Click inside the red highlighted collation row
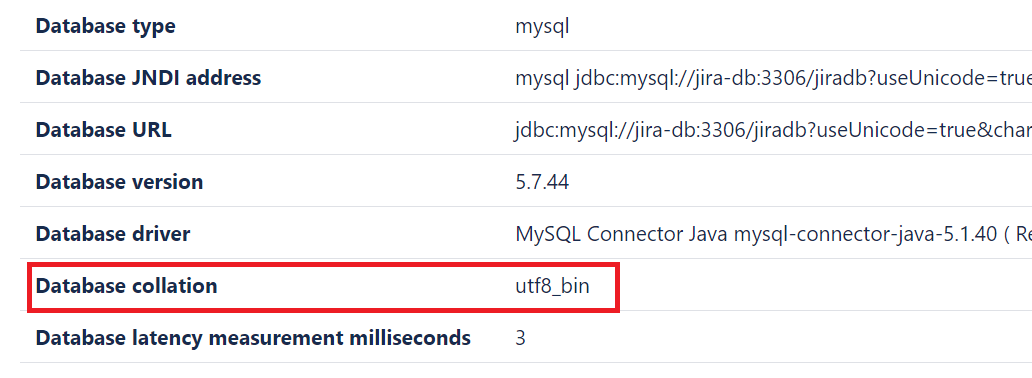 click(323, 286)
